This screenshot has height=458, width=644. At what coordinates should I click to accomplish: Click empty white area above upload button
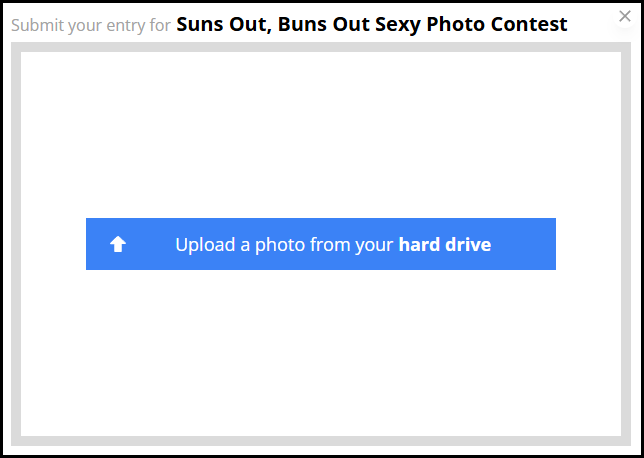click(321, 135)
